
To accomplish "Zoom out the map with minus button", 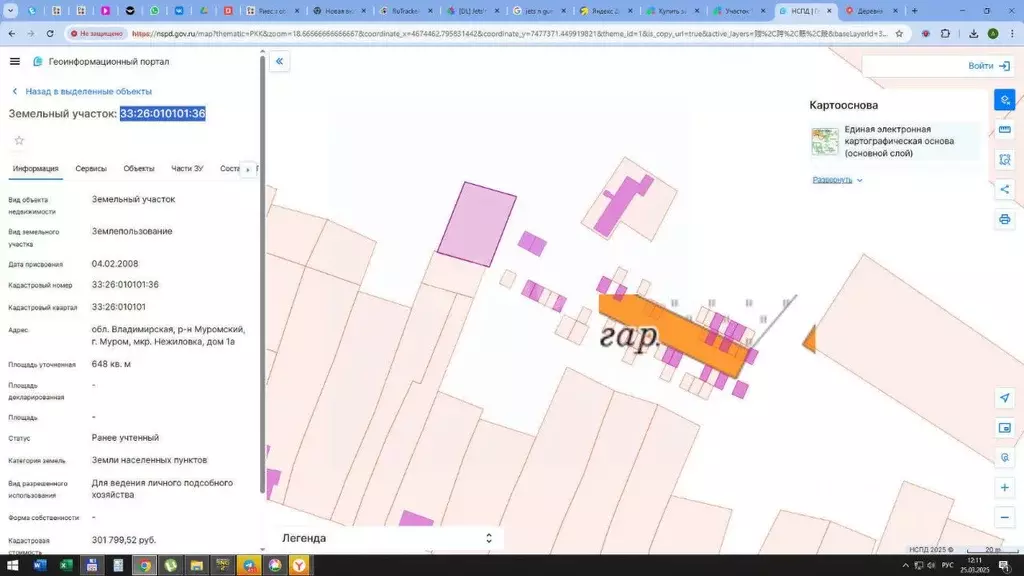I will (x=1005, y=517).
